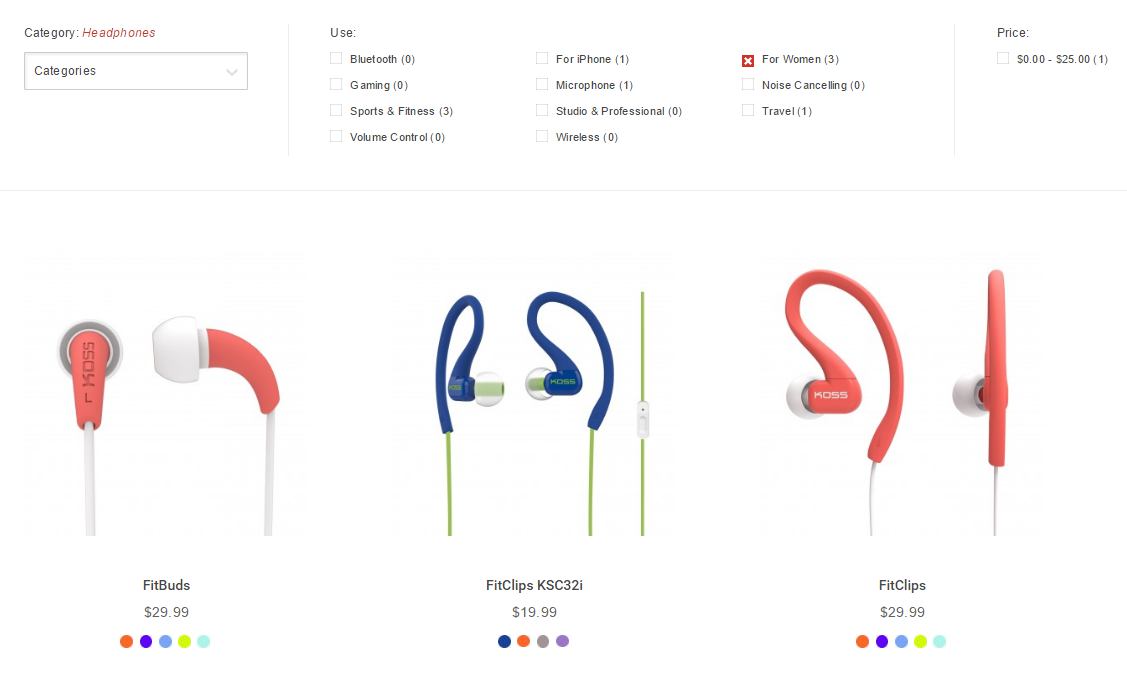Screen dimensions: 1127x691
Task: Select the $0.00 - $25.00 price filter
Action: pos(1003,58)
